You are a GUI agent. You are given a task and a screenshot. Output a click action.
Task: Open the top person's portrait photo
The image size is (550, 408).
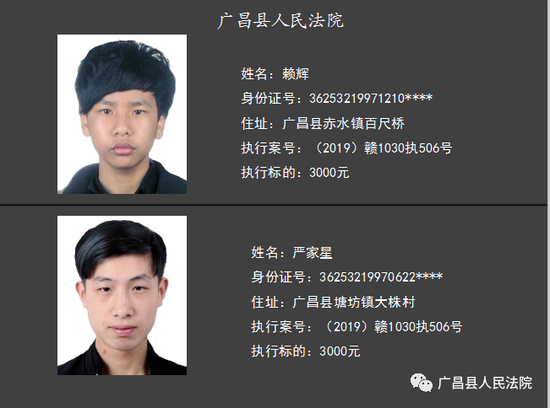(x=122, y=114)
